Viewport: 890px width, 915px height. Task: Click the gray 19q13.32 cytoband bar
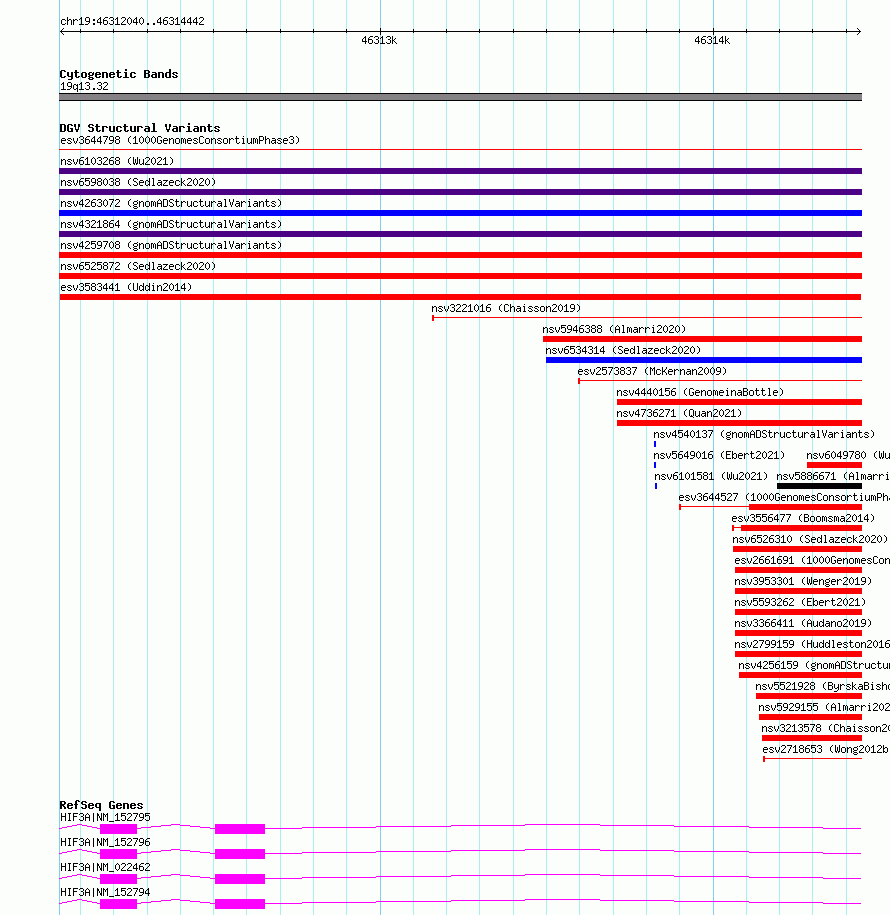tap(460, 97)
